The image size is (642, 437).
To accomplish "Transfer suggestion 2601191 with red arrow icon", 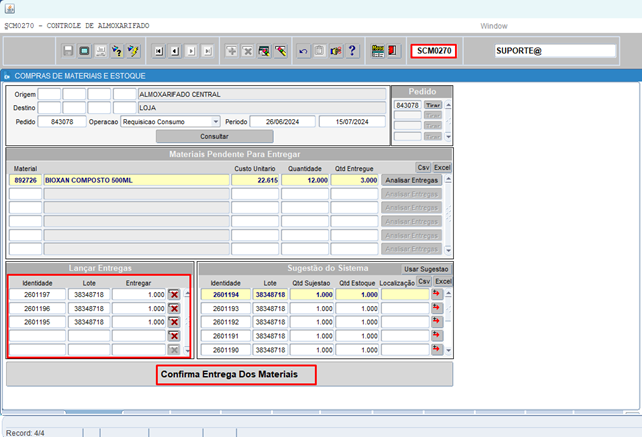I will 437,336.
